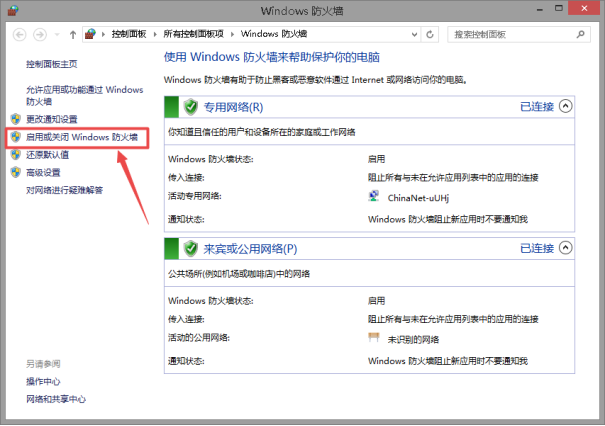This screenshot has width=605, height=426.
Task: Open 操作中心 link
Action: [x=43, y=382]
